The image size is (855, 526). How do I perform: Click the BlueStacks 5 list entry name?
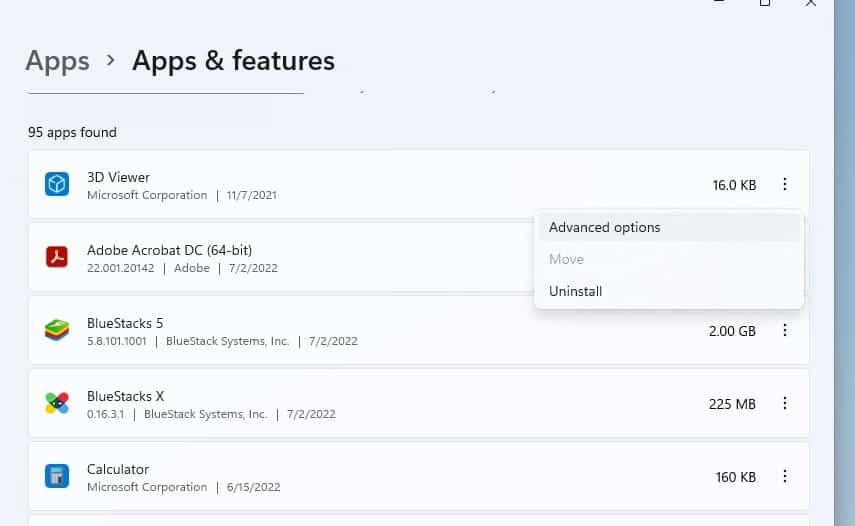(x=125, y=323)
